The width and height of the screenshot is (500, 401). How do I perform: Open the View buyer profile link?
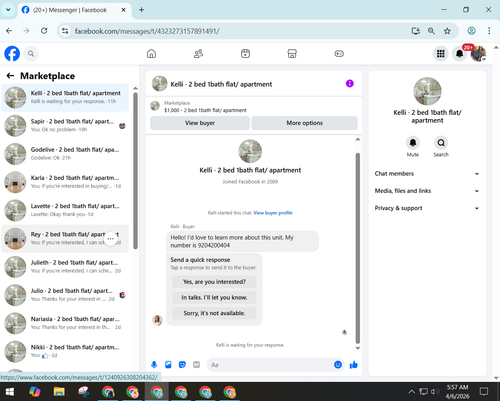(x=273, y=213)
